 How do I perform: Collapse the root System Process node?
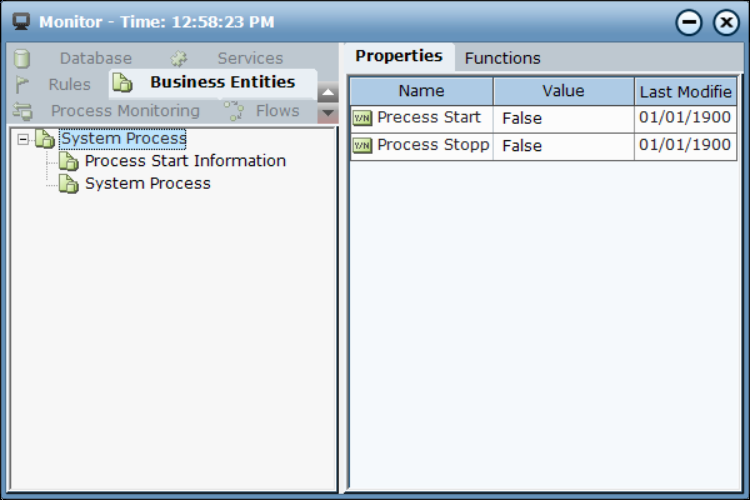(24, 139)
